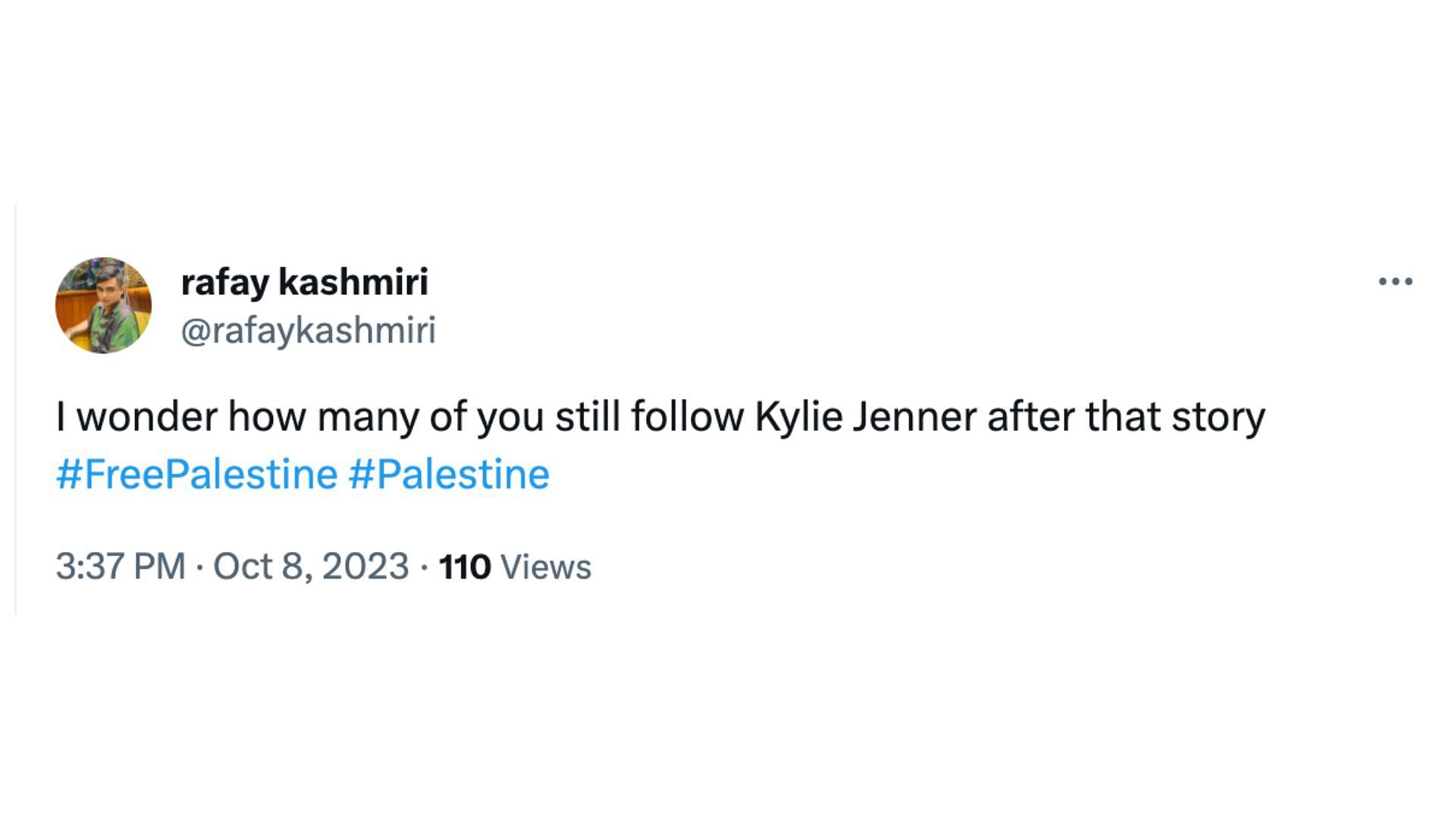This screenshot has width=1456, height=819.
Task: Click the Views label
Action: pyautogui.click(x=546, y=567)
